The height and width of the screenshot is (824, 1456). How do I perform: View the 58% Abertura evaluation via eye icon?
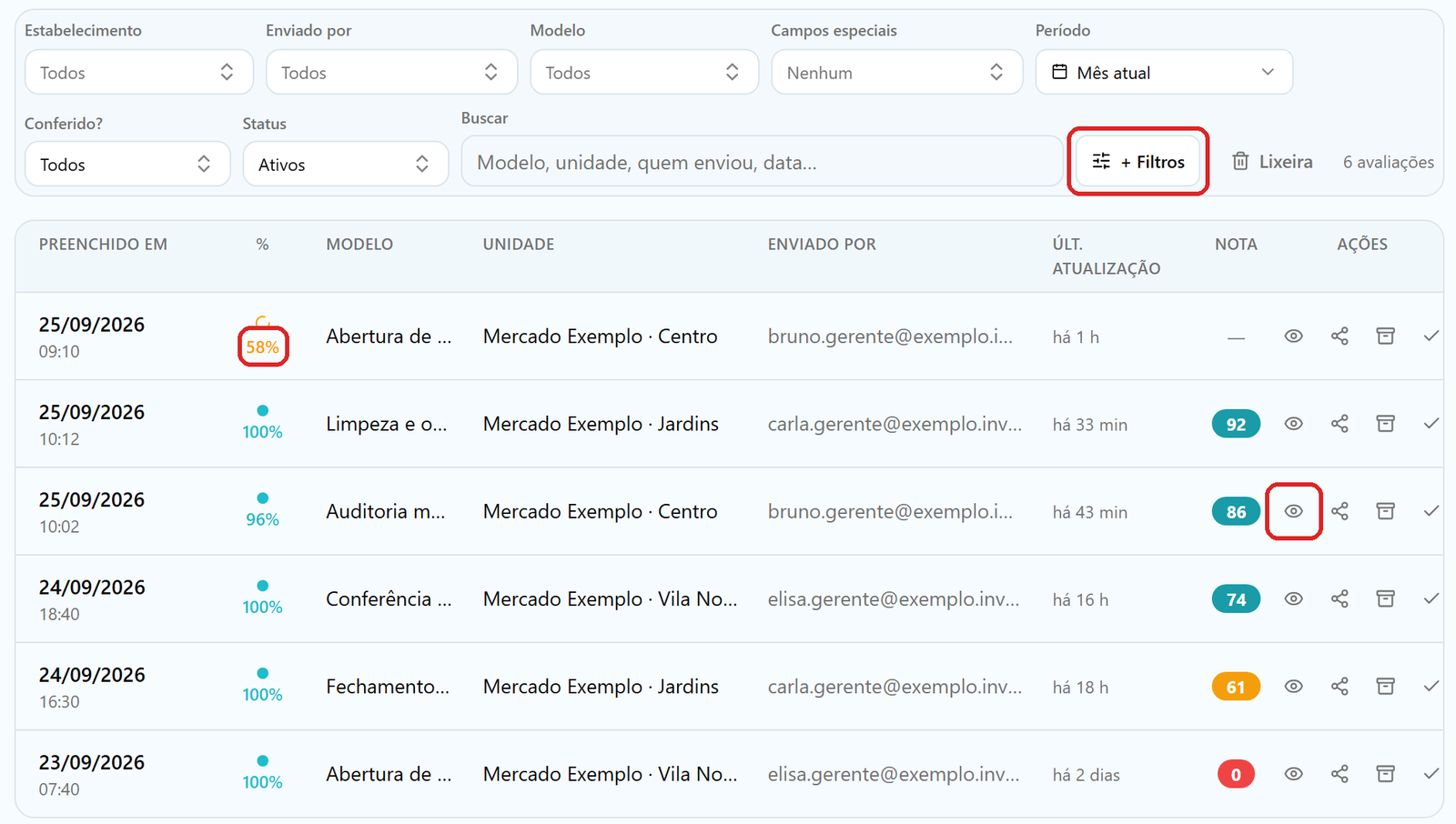click(x=1293, y=337)
